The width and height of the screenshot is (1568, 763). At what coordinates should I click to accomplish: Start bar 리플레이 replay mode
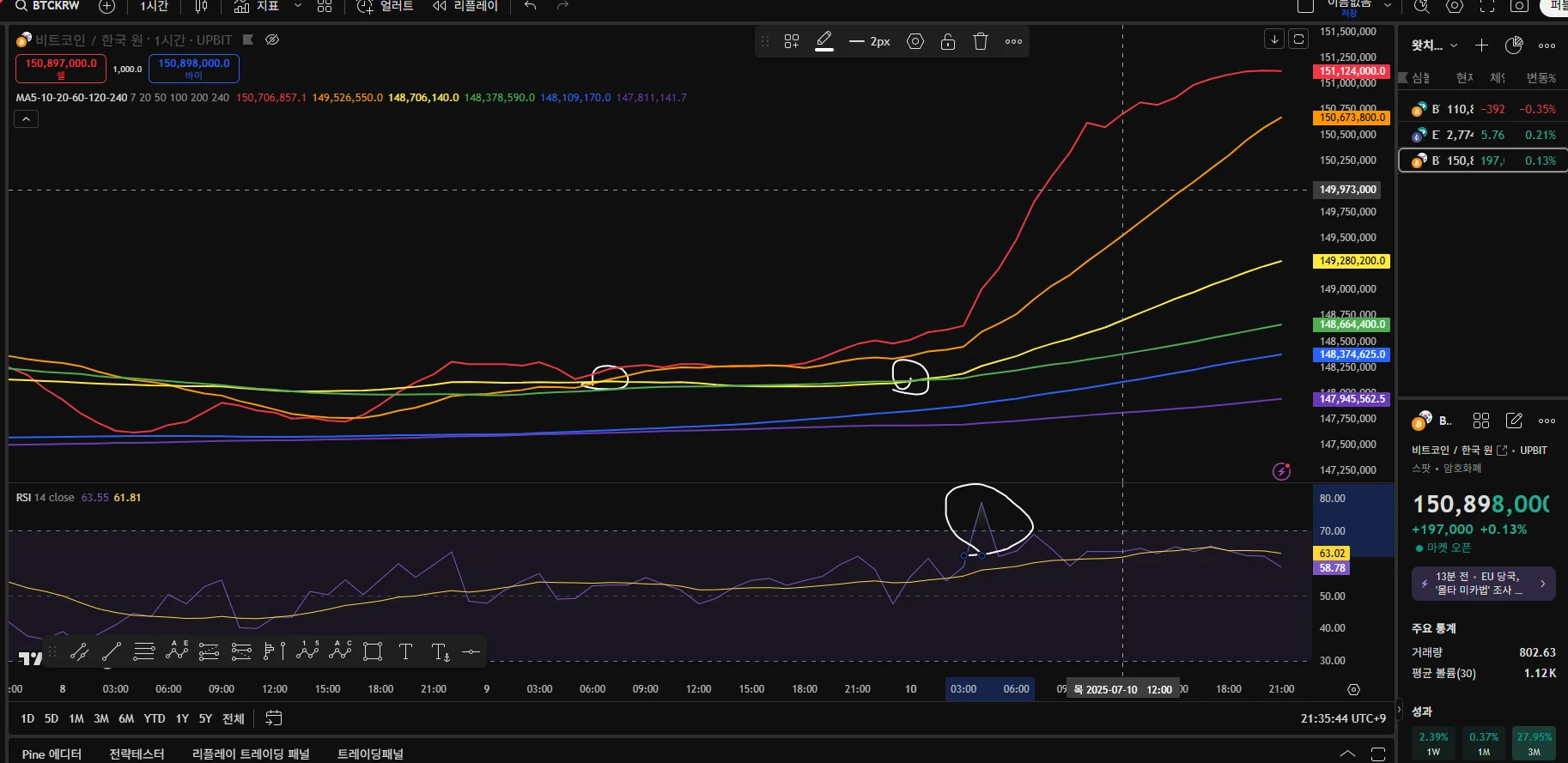(x=465, y=6)
